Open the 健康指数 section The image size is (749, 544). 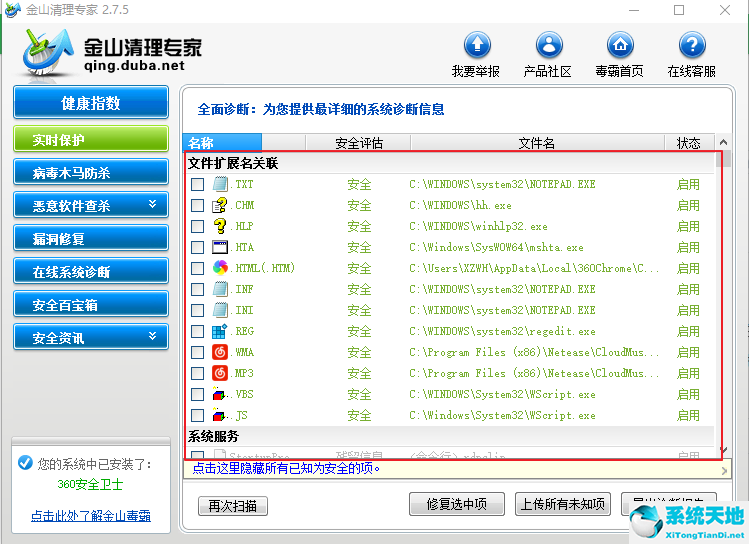click(x=91, y=102)
